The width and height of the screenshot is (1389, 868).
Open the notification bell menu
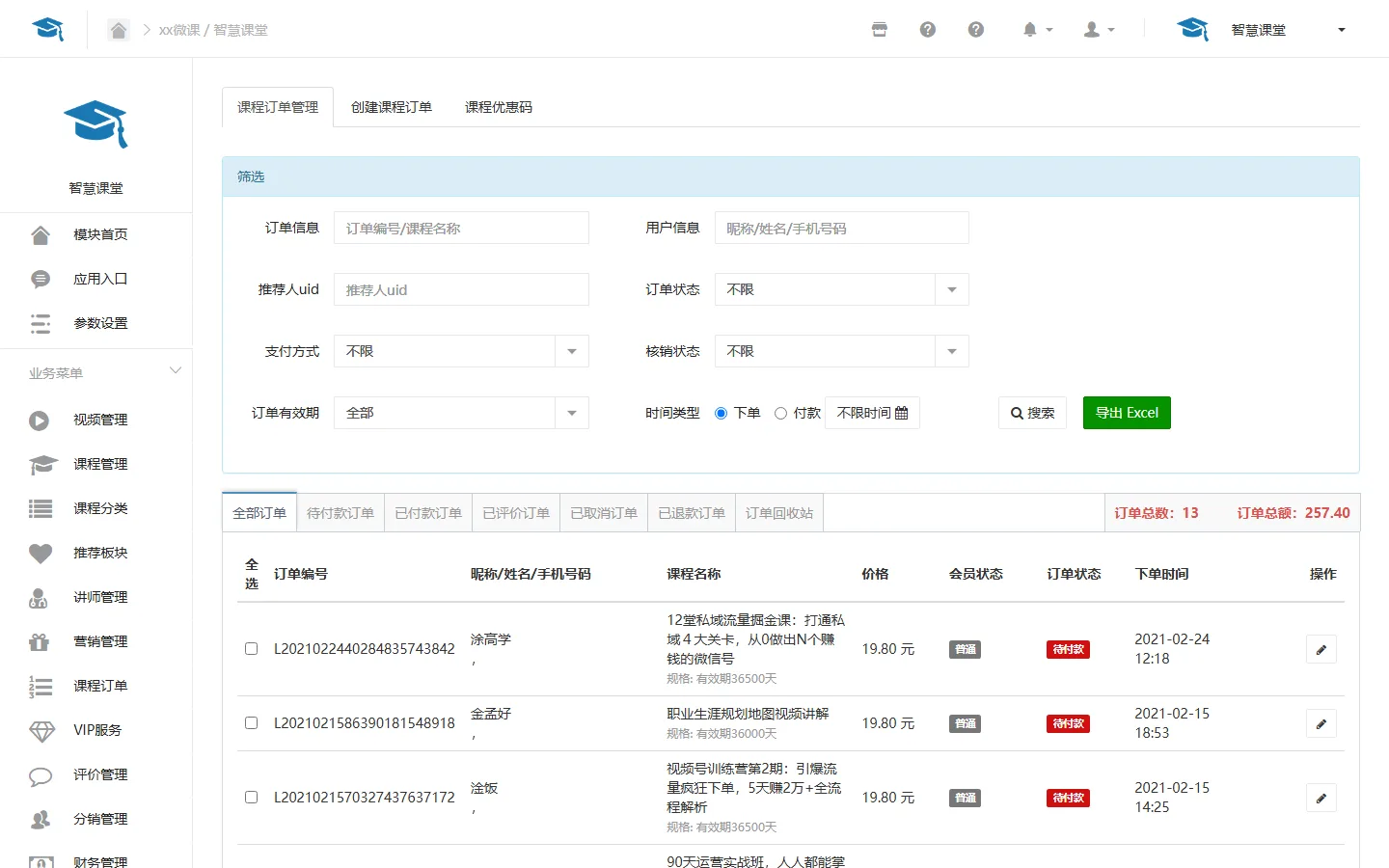point(1037,30)
